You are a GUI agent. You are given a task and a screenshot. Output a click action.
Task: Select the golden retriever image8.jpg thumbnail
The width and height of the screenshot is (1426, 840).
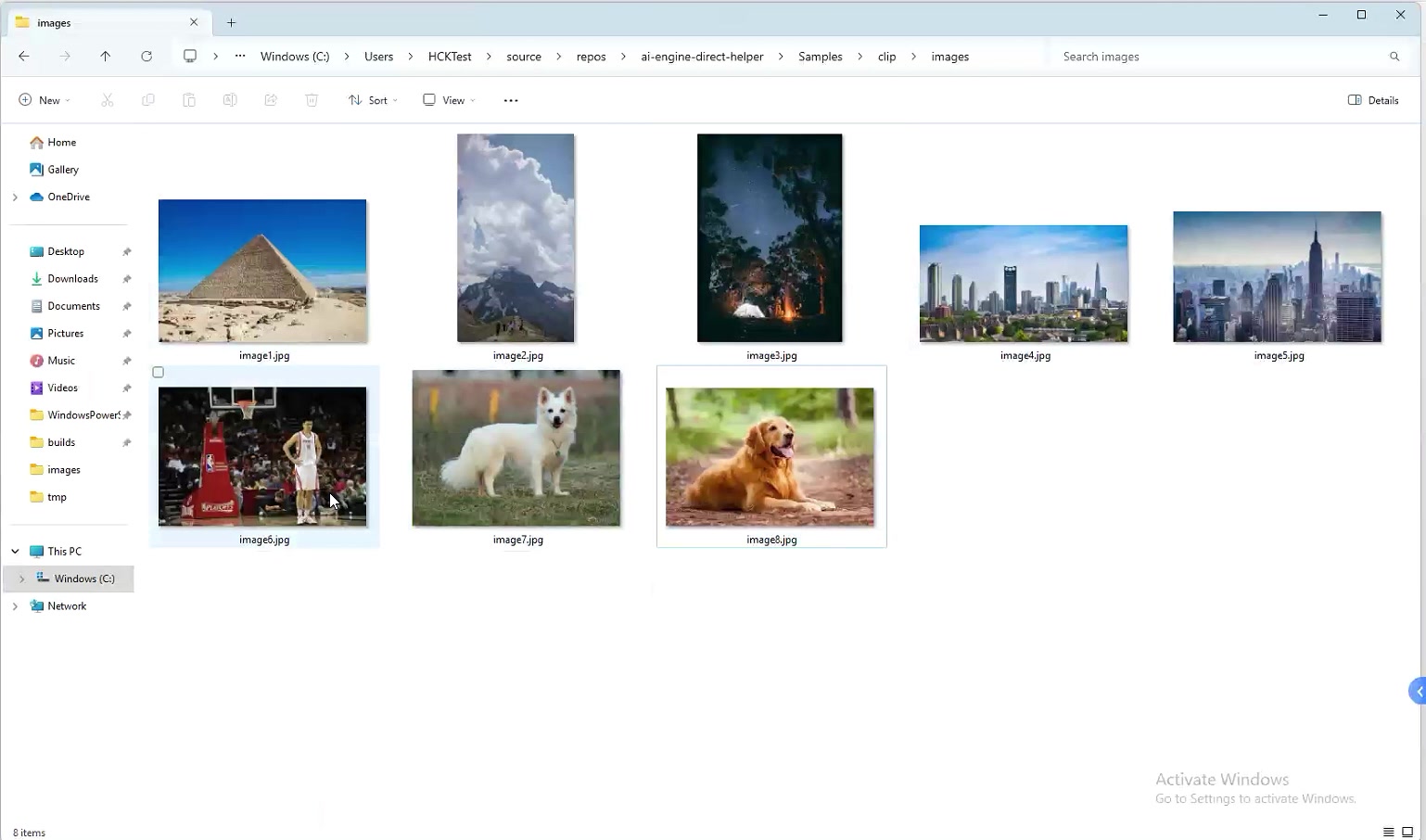pos(770,457)
